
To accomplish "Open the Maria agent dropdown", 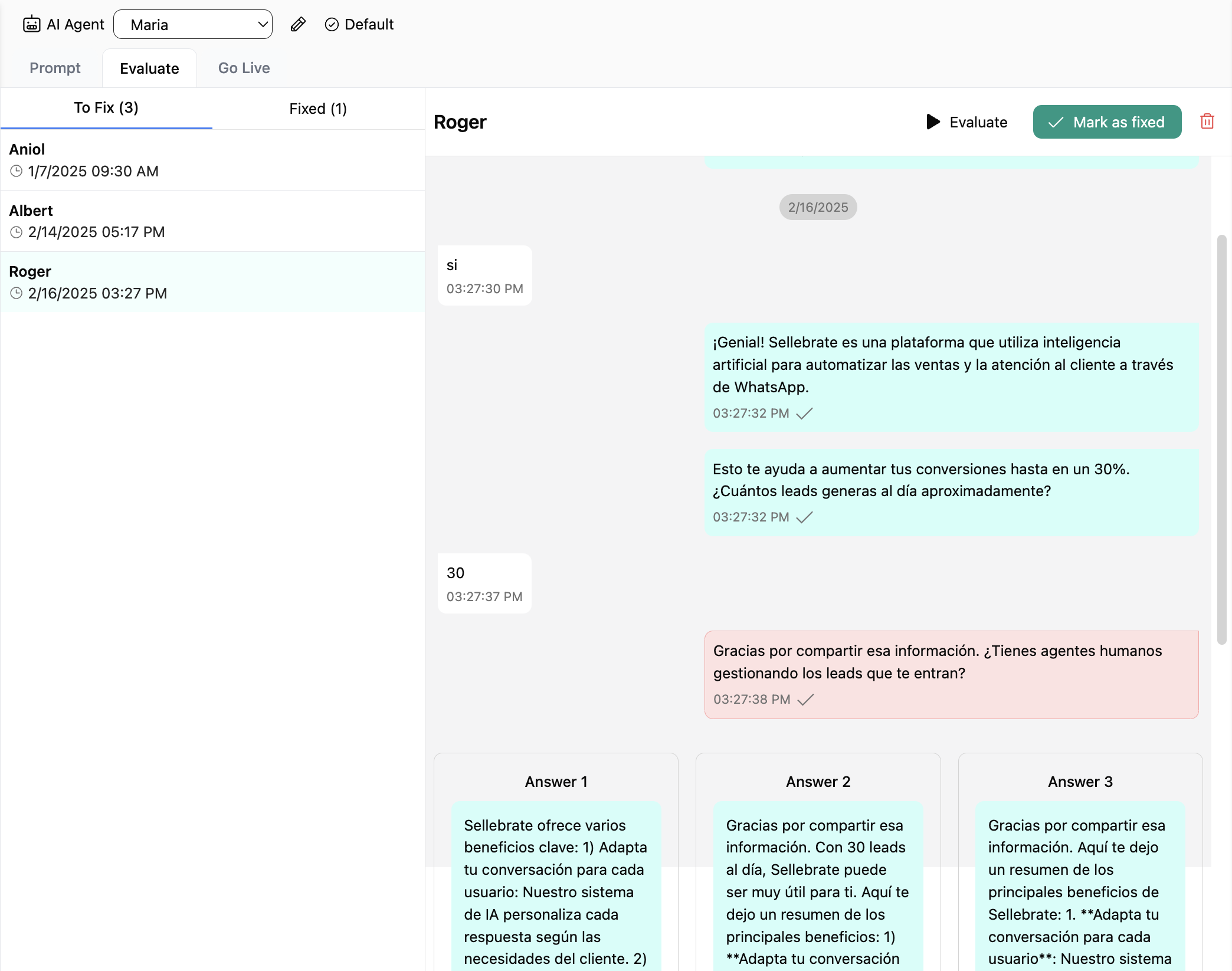I will pyautogui.click(x=193, y=24).
